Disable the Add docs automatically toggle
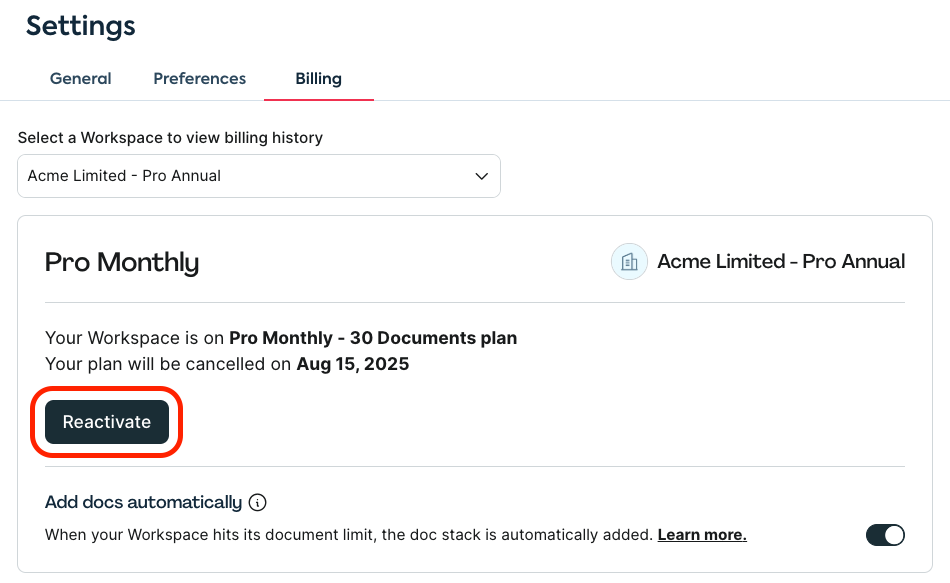 [x=884, y=535]
